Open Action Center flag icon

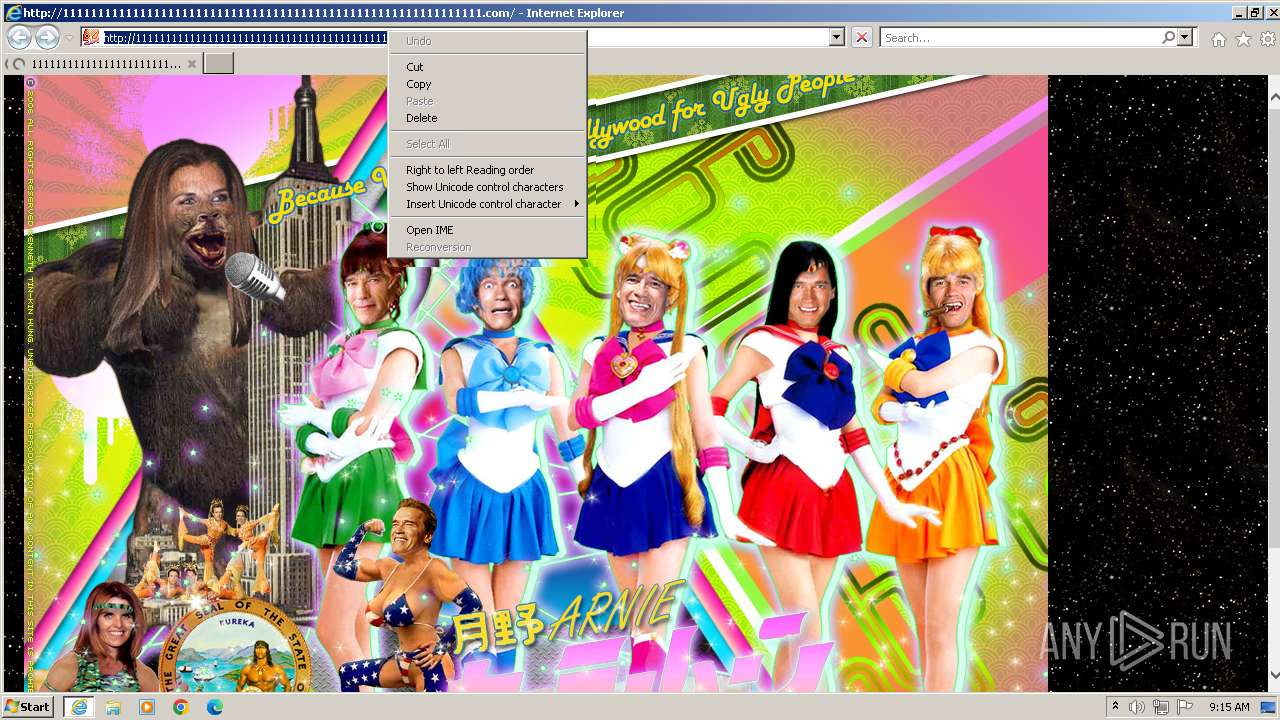pyautogui.click(x=1185, y=707)
